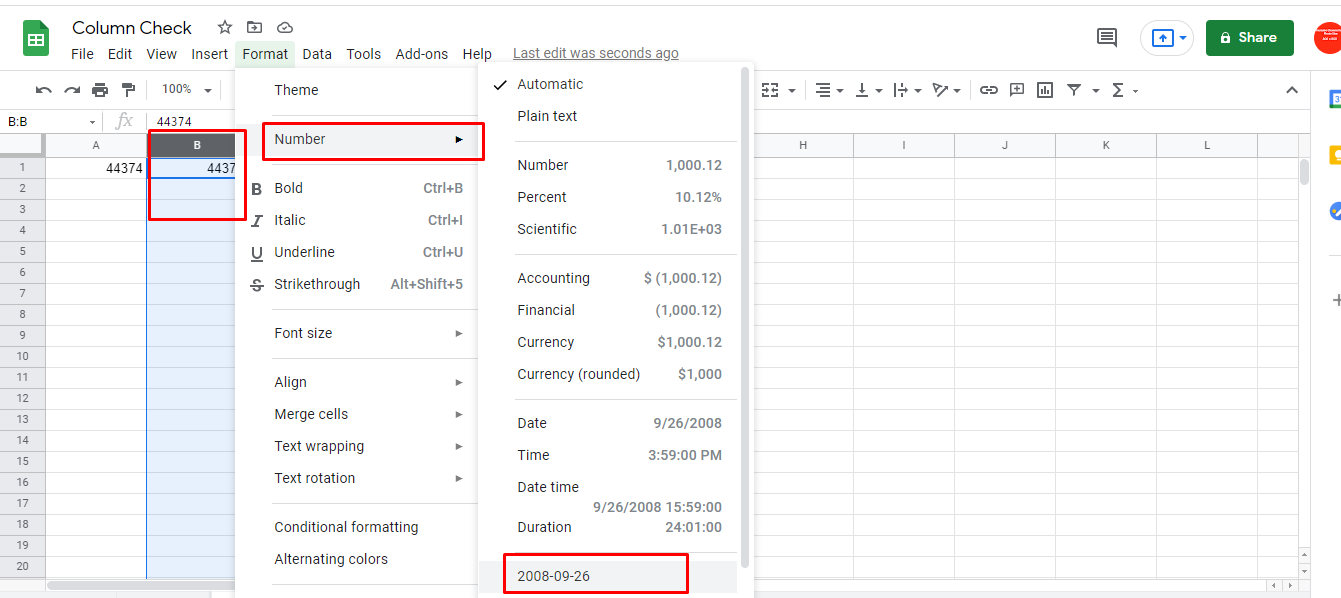Viewport: 1341px width, 598px height.
Task: Open the Number submenu in Format
Action: [x=357, y=139]
